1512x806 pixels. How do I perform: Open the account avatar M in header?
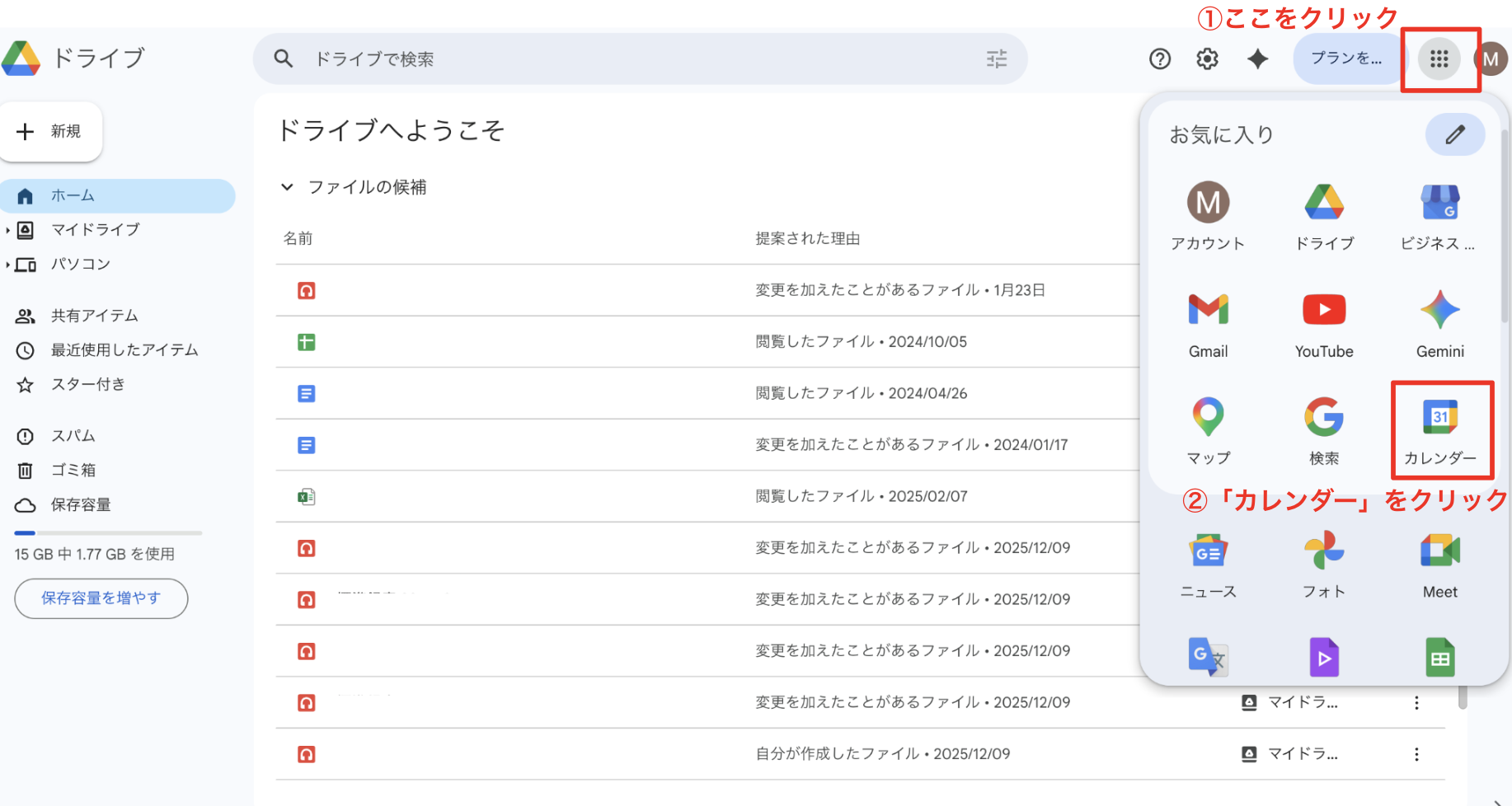click(1491, 59)
